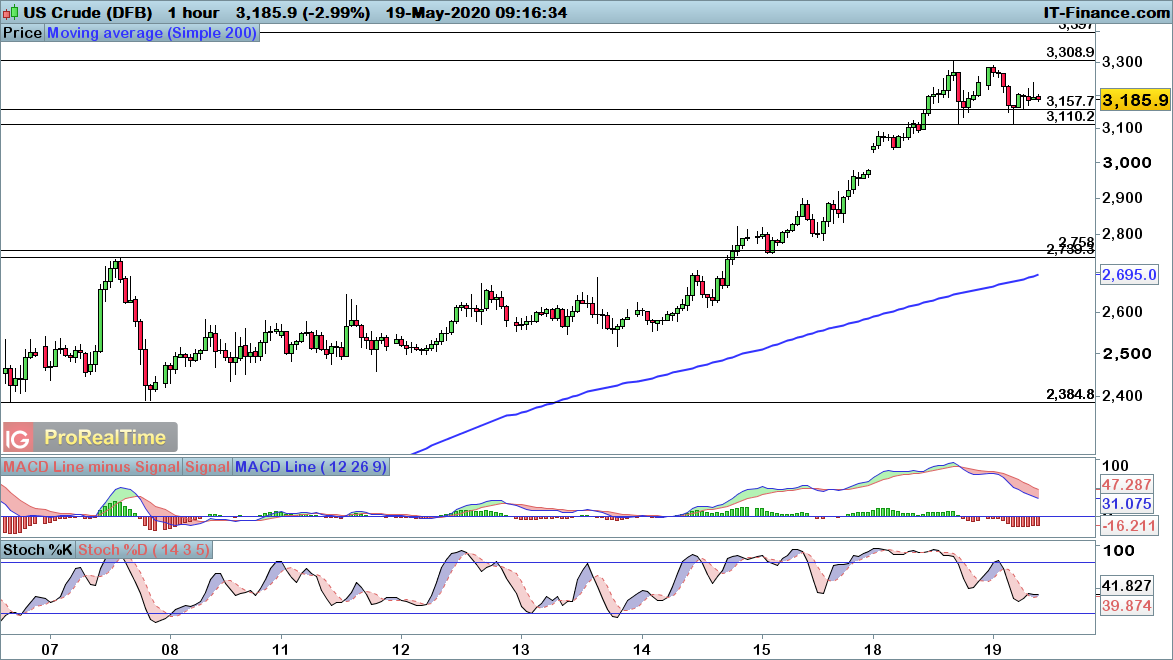Click the yellow 3,185.9 current price tag
The image size is (1173, 660).
pyautogui.click(x=1135, y=100)
